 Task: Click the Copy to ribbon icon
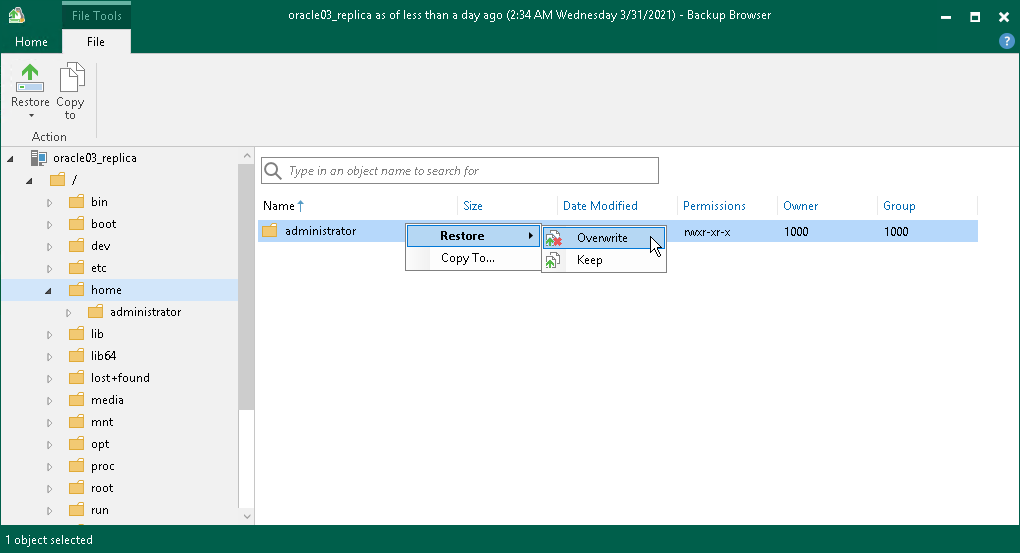(x=70, y=78)
